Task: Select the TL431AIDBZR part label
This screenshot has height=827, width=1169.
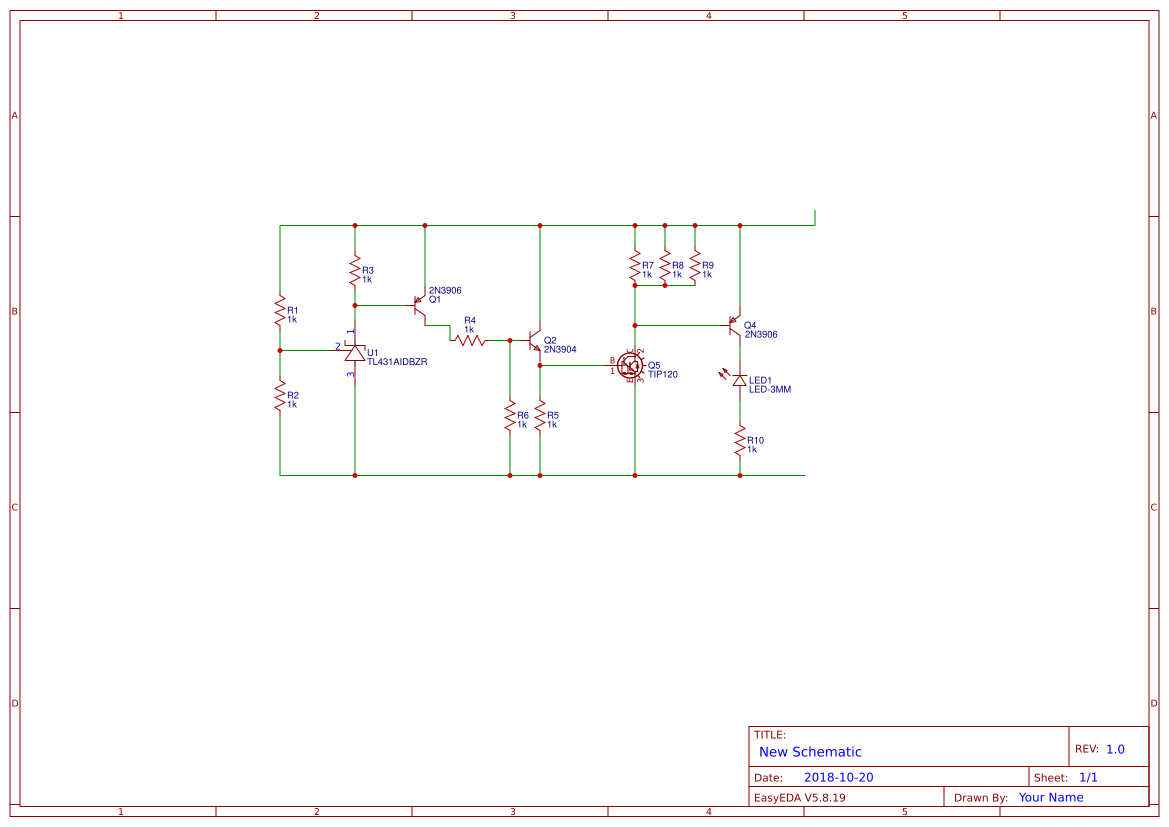Action: tap(397, 362)
